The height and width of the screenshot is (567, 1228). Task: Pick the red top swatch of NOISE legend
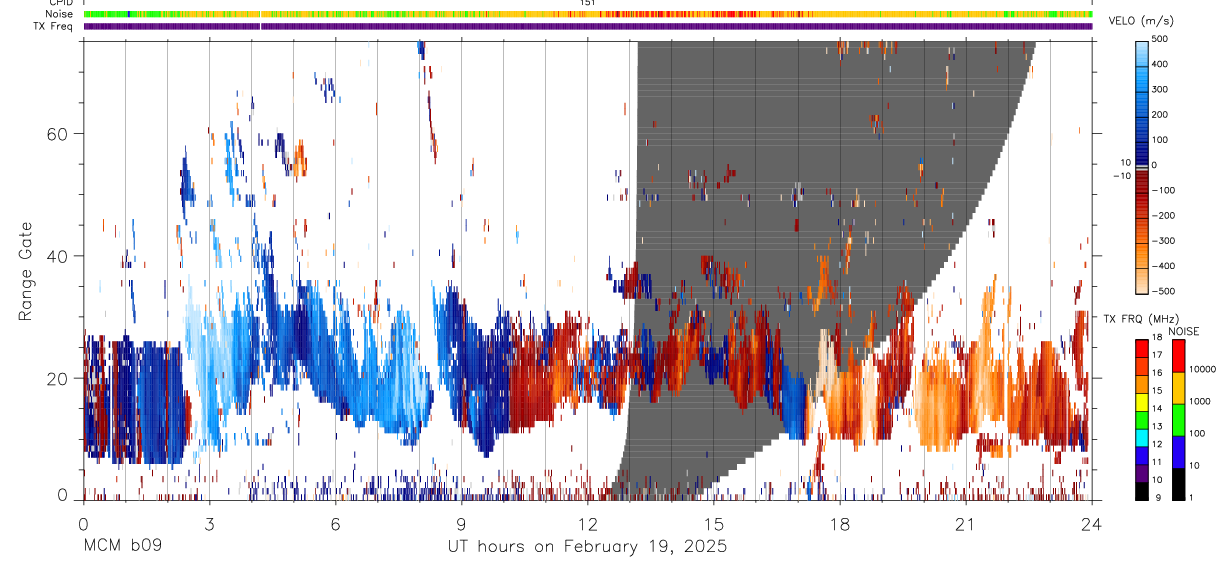(x=1178, y=355)
